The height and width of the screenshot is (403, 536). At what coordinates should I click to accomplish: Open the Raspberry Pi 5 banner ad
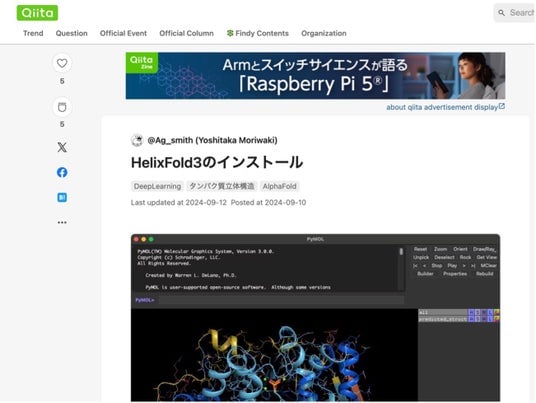(x=315, y=76)
